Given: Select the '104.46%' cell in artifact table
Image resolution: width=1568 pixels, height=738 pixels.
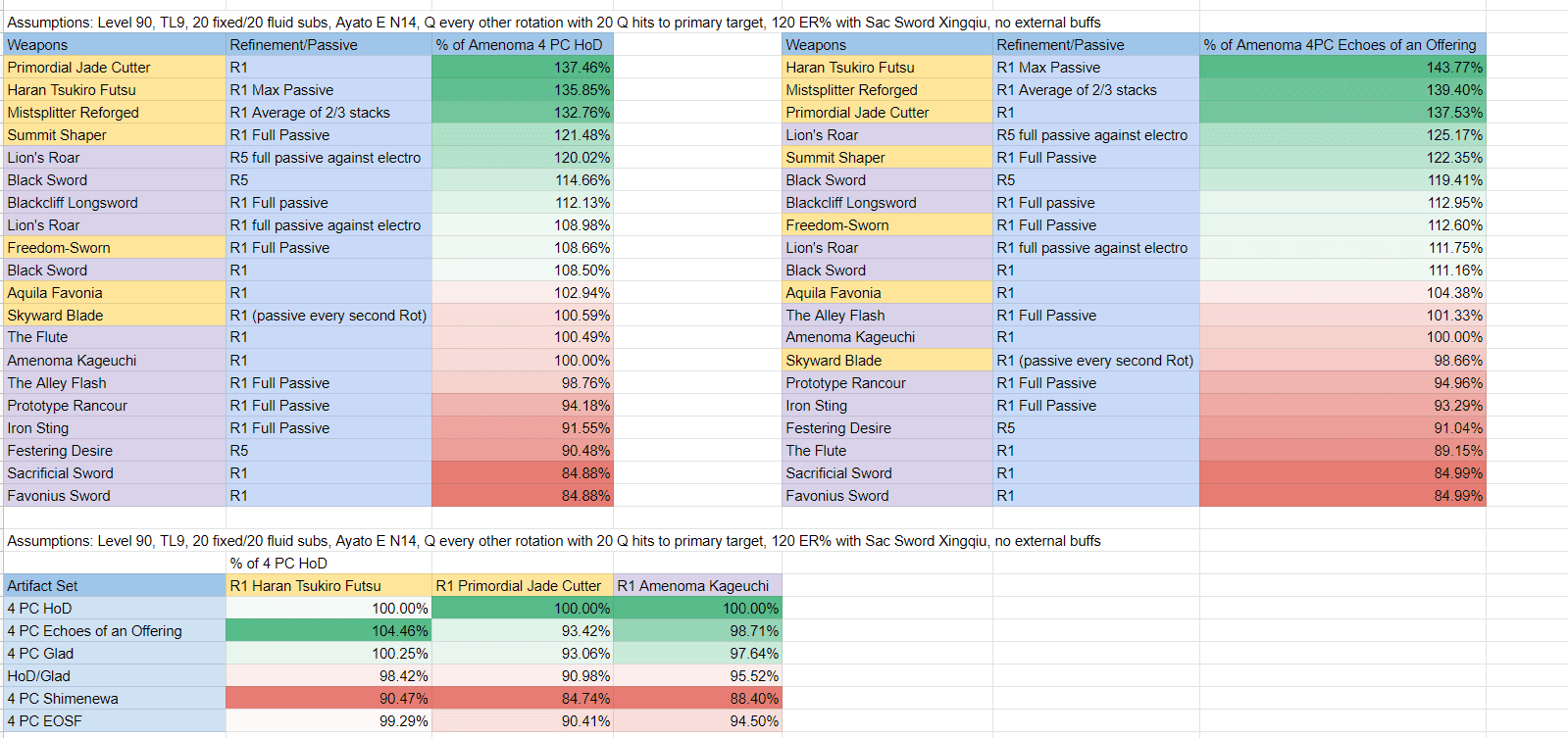Looking at the screenshot, I should 328,631.
